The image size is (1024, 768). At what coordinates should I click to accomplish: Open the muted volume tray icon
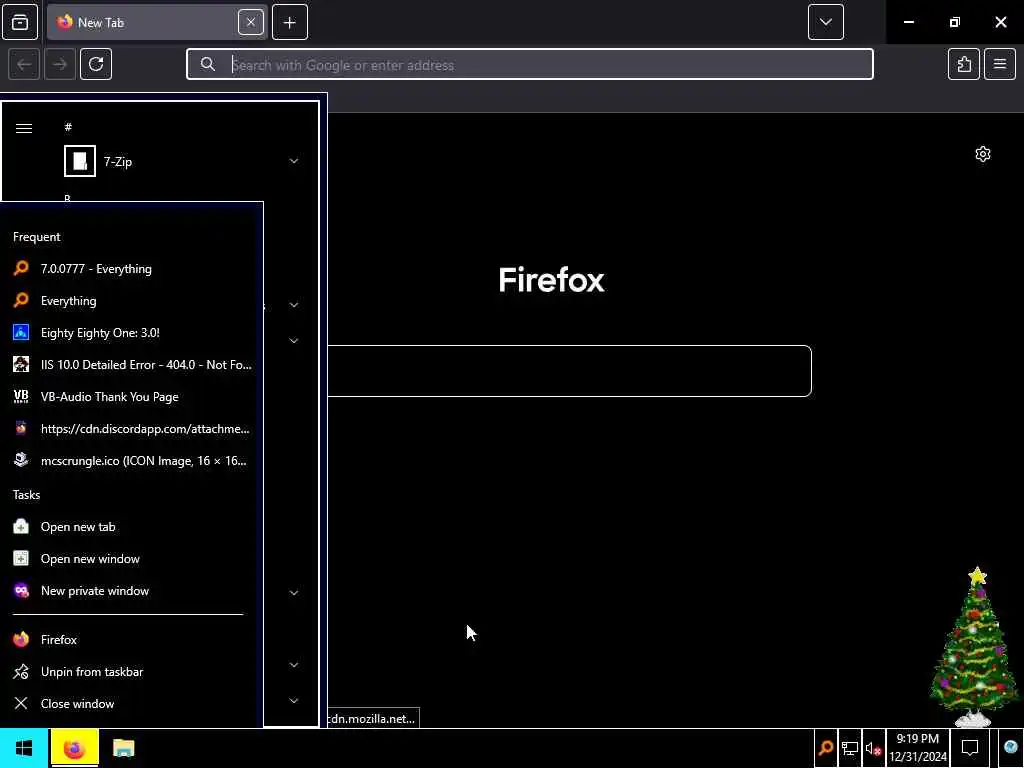click(x=873, y=748)
